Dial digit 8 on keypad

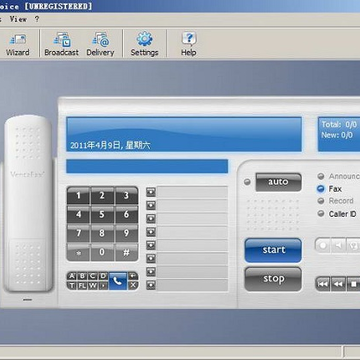click(102, 233)
